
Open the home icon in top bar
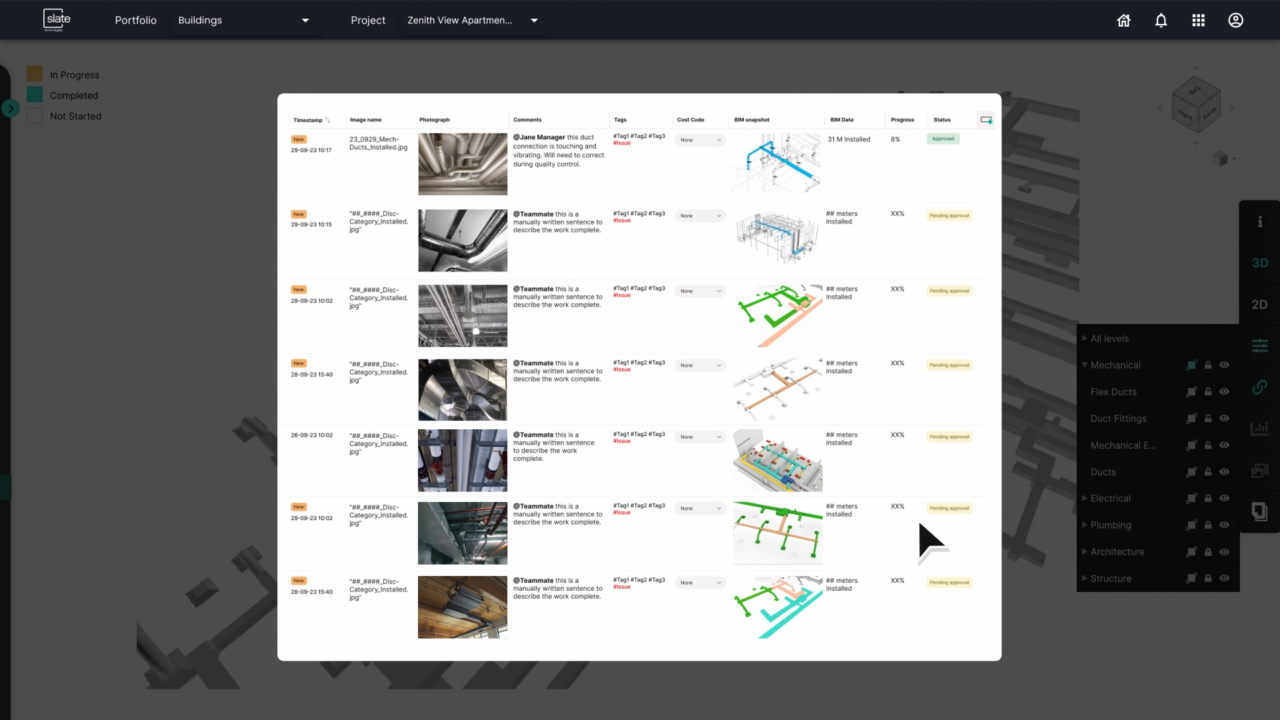click(1123, 19)
